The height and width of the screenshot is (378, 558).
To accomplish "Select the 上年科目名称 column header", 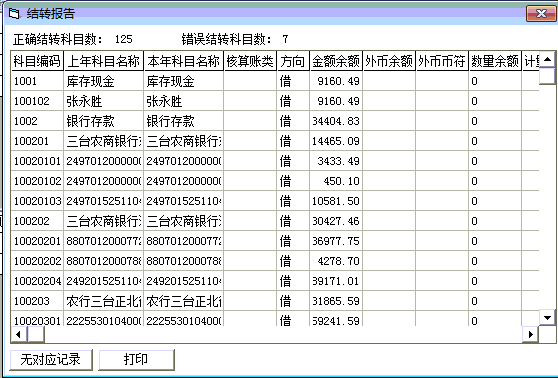I will coord(104,61).
